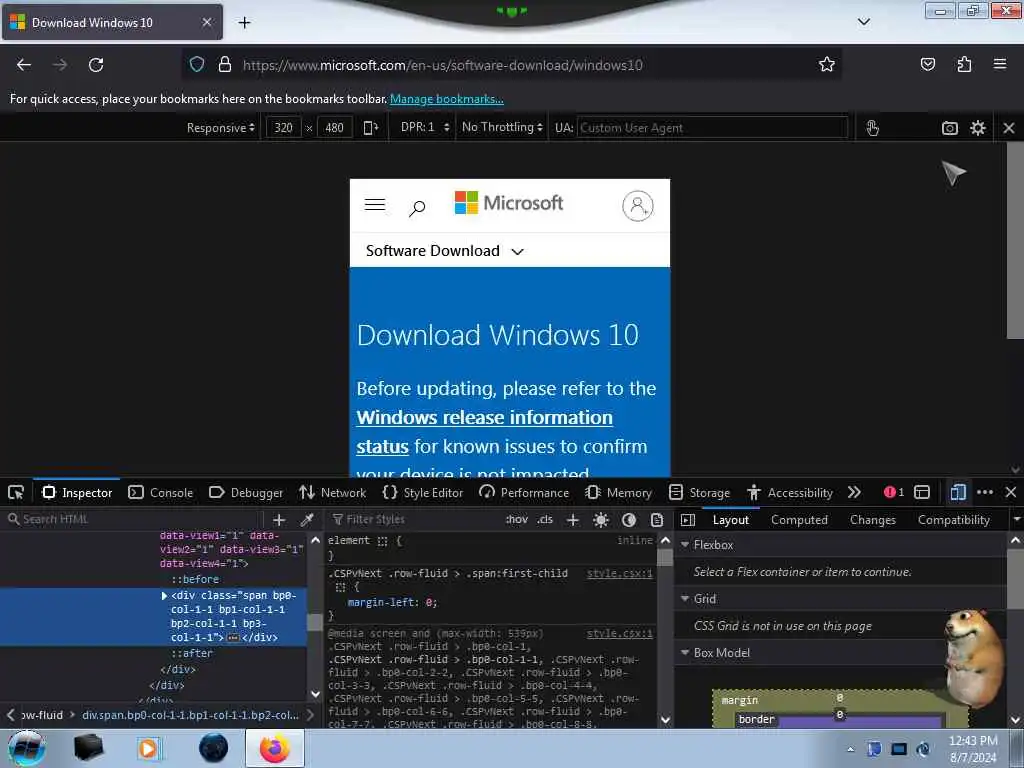Reload the current page
1024x768 pixels.
point(96,65)
